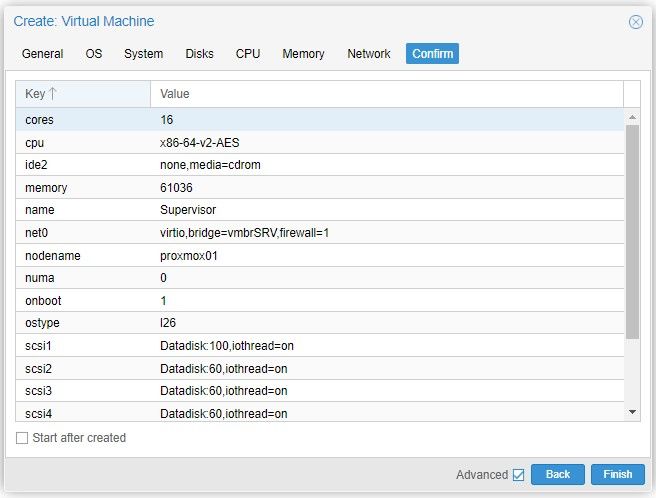Go to the System tab
The image size is (656, 498).
click(x=143, y=54)
